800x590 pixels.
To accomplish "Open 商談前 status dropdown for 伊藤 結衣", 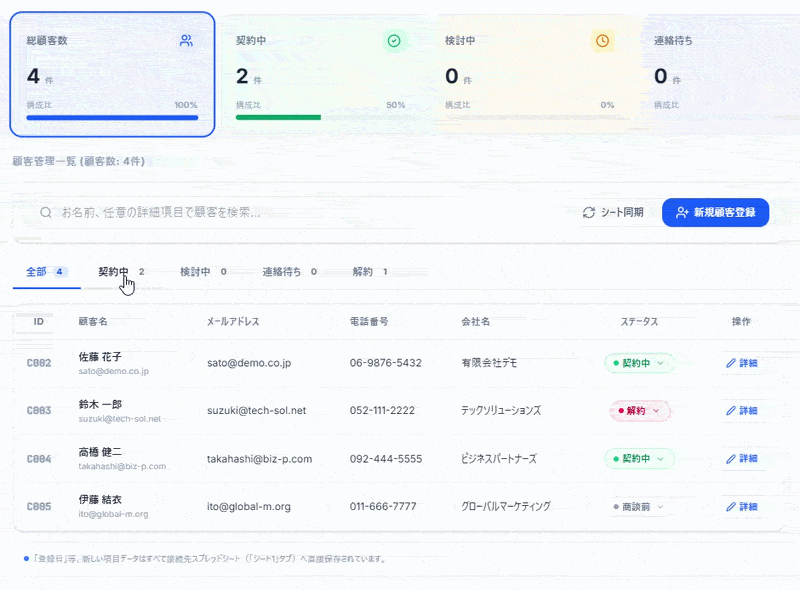I will pos(639,506).
